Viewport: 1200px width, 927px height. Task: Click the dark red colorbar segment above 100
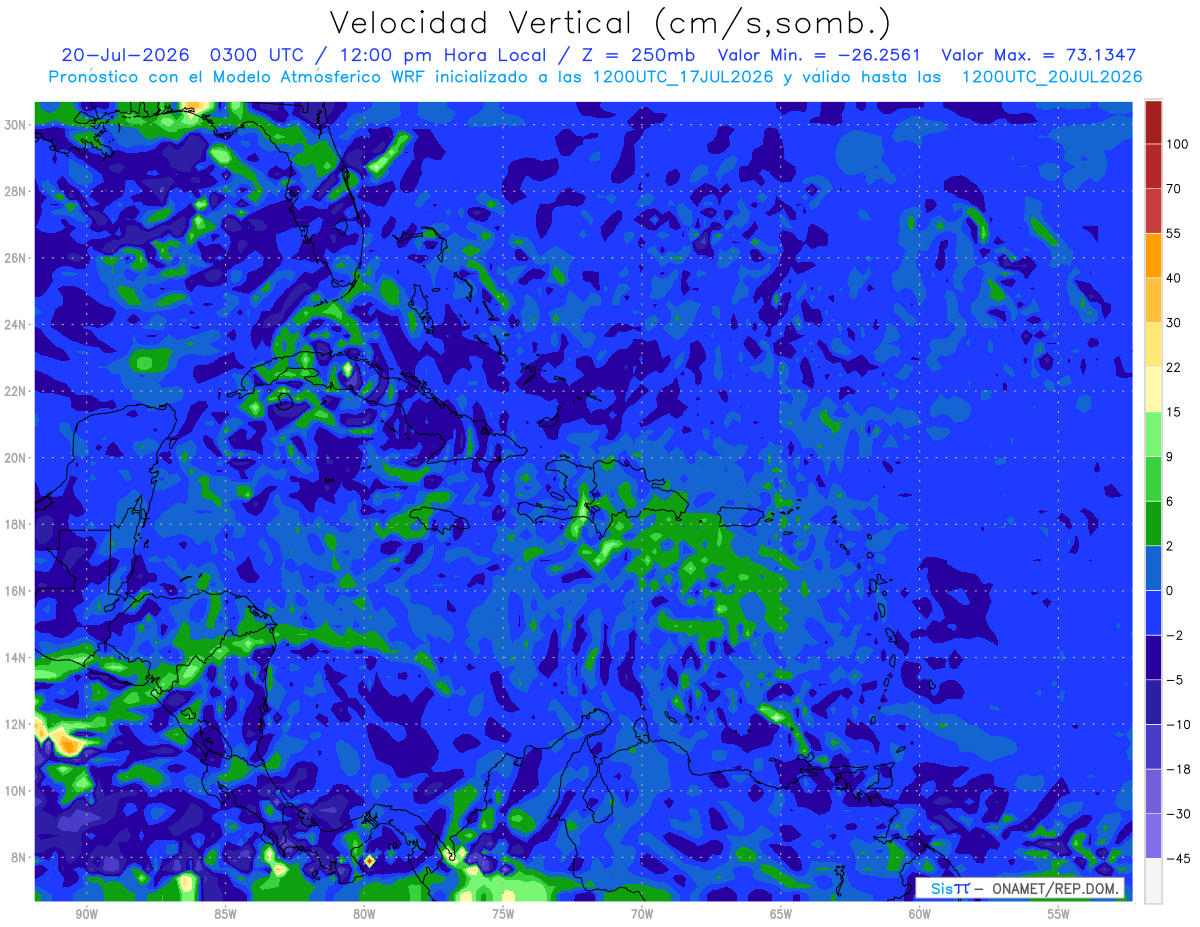tap(1153, 122)
